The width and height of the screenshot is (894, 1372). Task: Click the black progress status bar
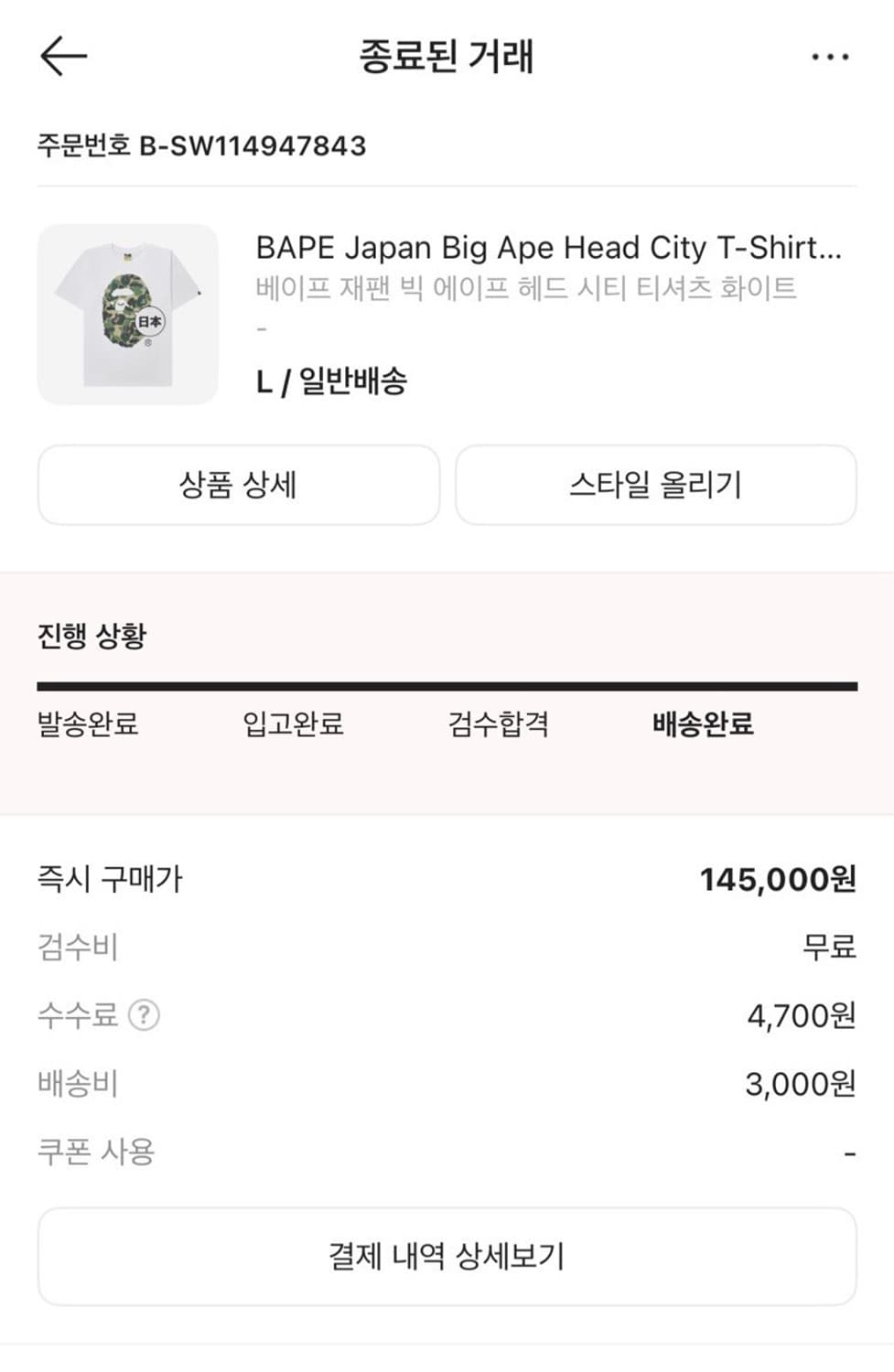click(447, 686)
